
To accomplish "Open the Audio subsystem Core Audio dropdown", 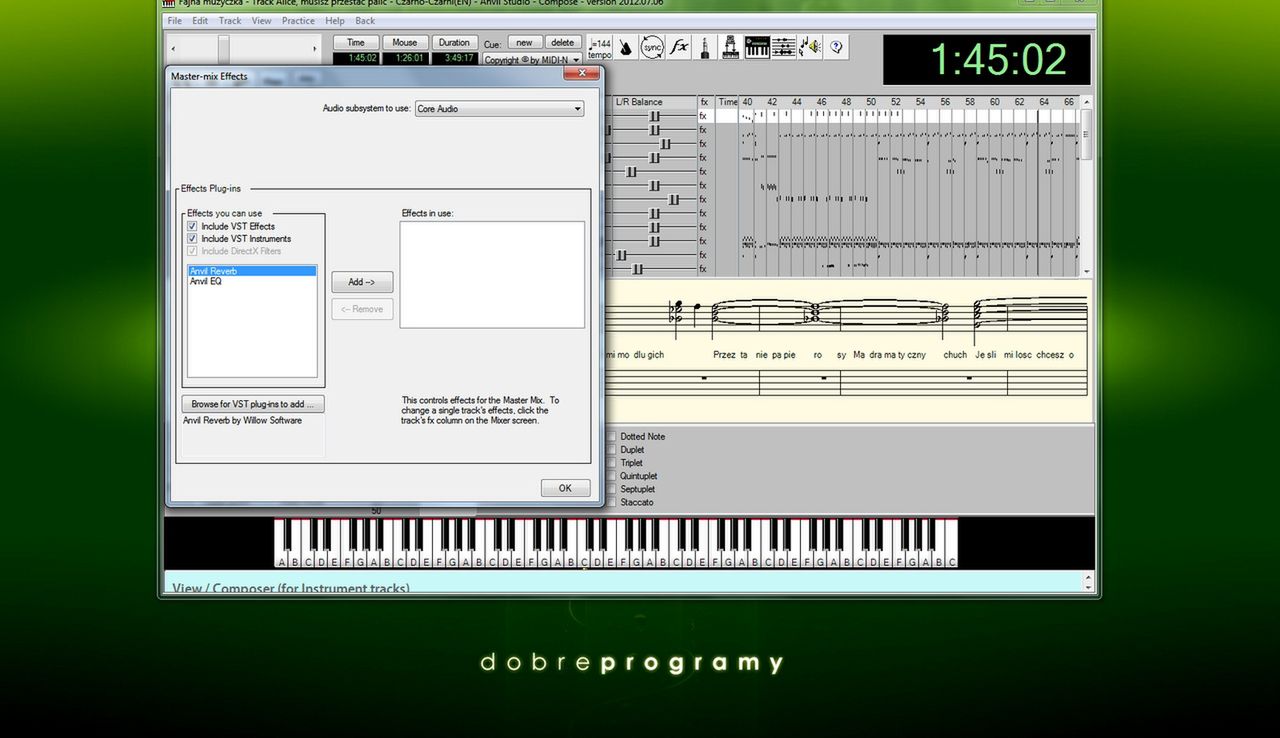I will pos(499,109).
